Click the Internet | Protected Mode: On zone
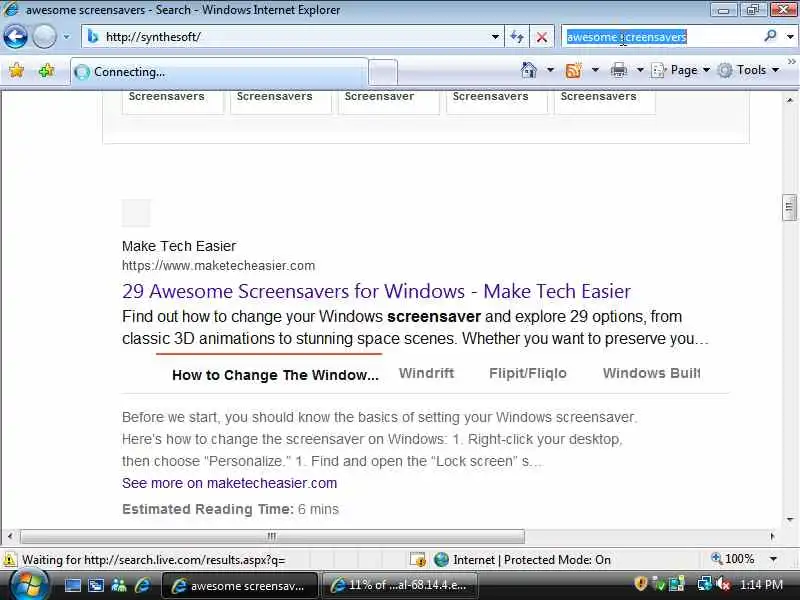 click(x=522, y=560)
